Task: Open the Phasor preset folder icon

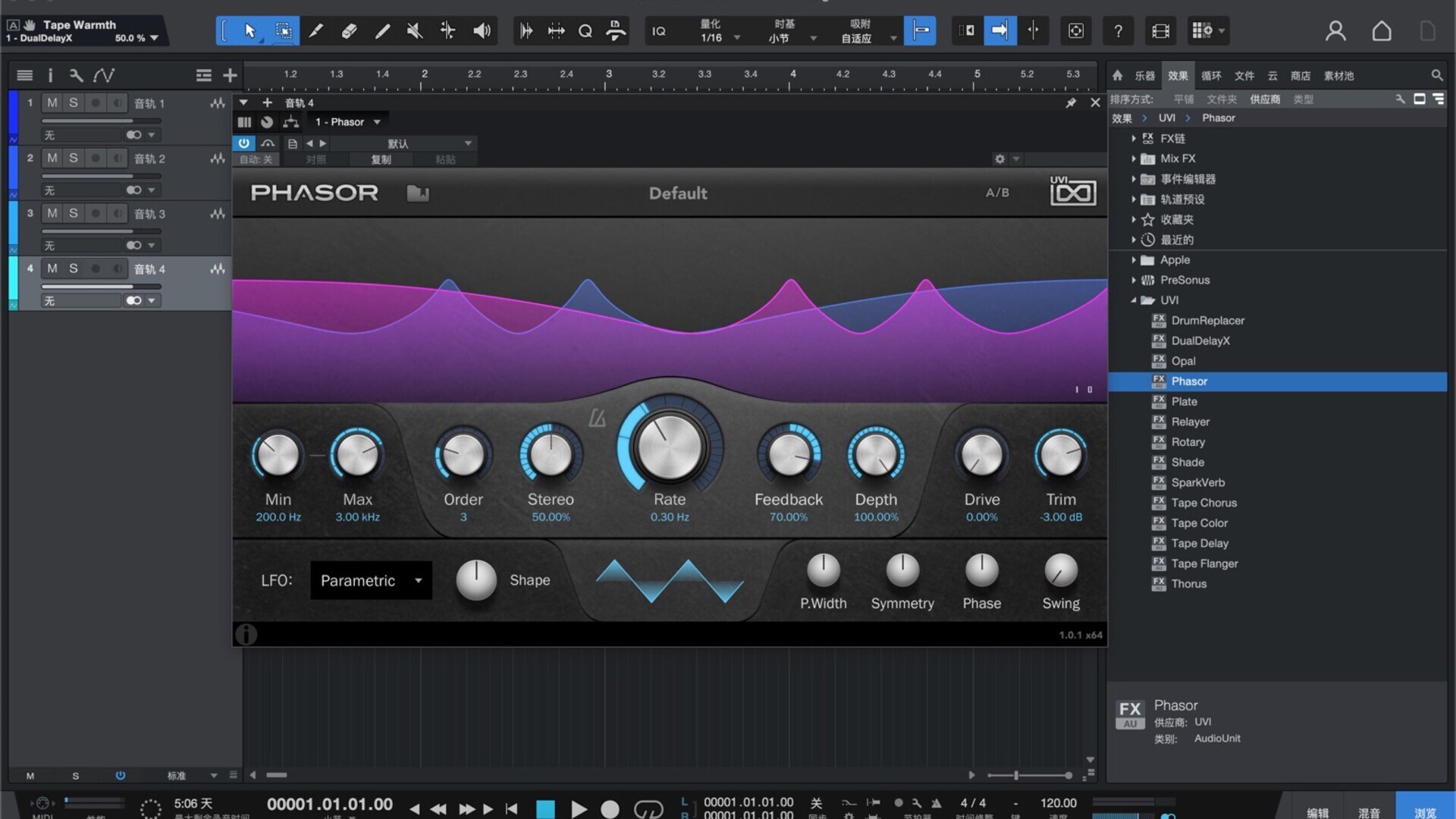Action: [418, 193]
